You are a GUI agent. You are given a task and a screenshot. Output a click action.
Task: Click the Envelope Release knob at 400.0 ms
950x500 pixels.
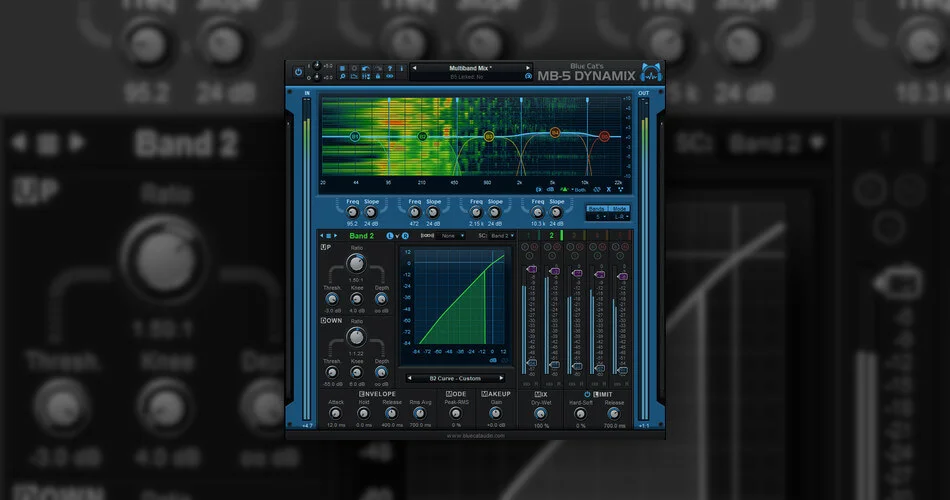[x=391, y=413]
